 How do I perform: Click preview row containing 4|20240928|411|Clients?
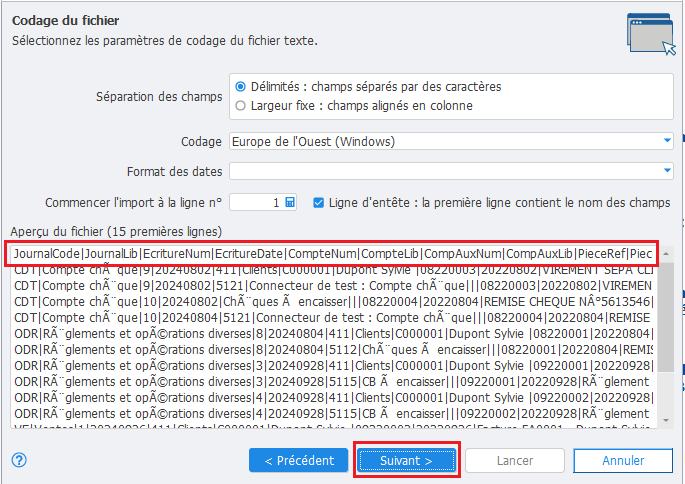(x=333, y=398)
